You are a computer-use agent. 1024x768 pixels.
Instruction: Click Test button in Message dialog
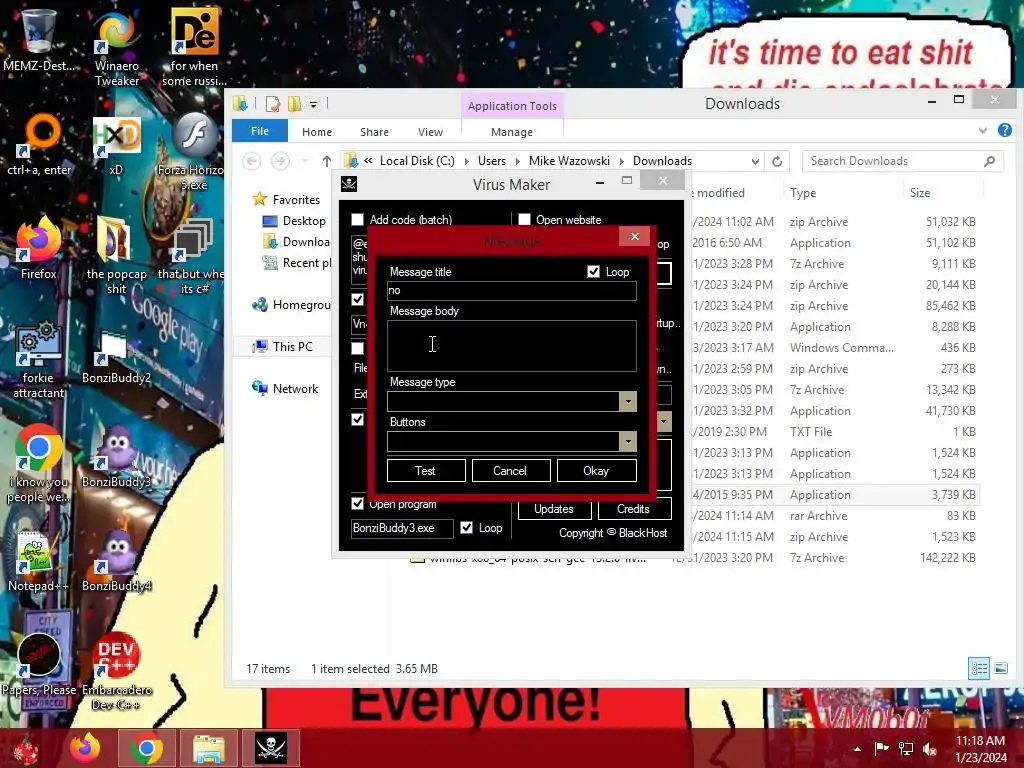[x=426, y=471]
